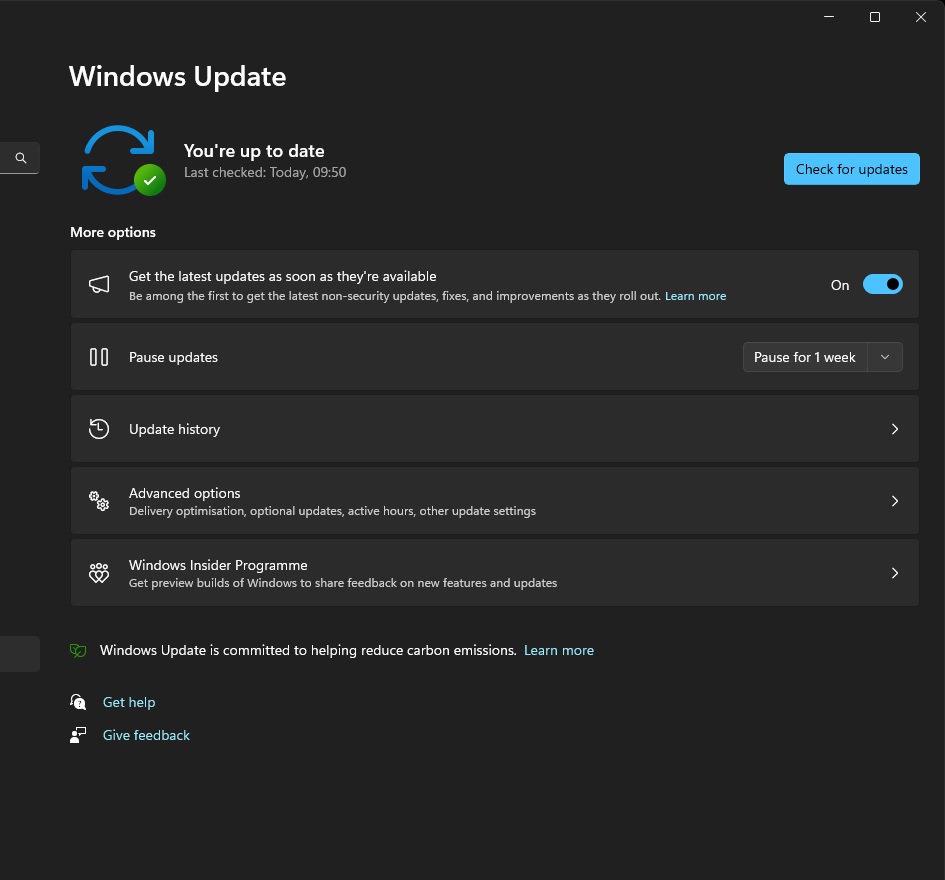Open Learn more link about carbon emissions
This screenshot has width=945, height=880.
(x=559, y=650)
